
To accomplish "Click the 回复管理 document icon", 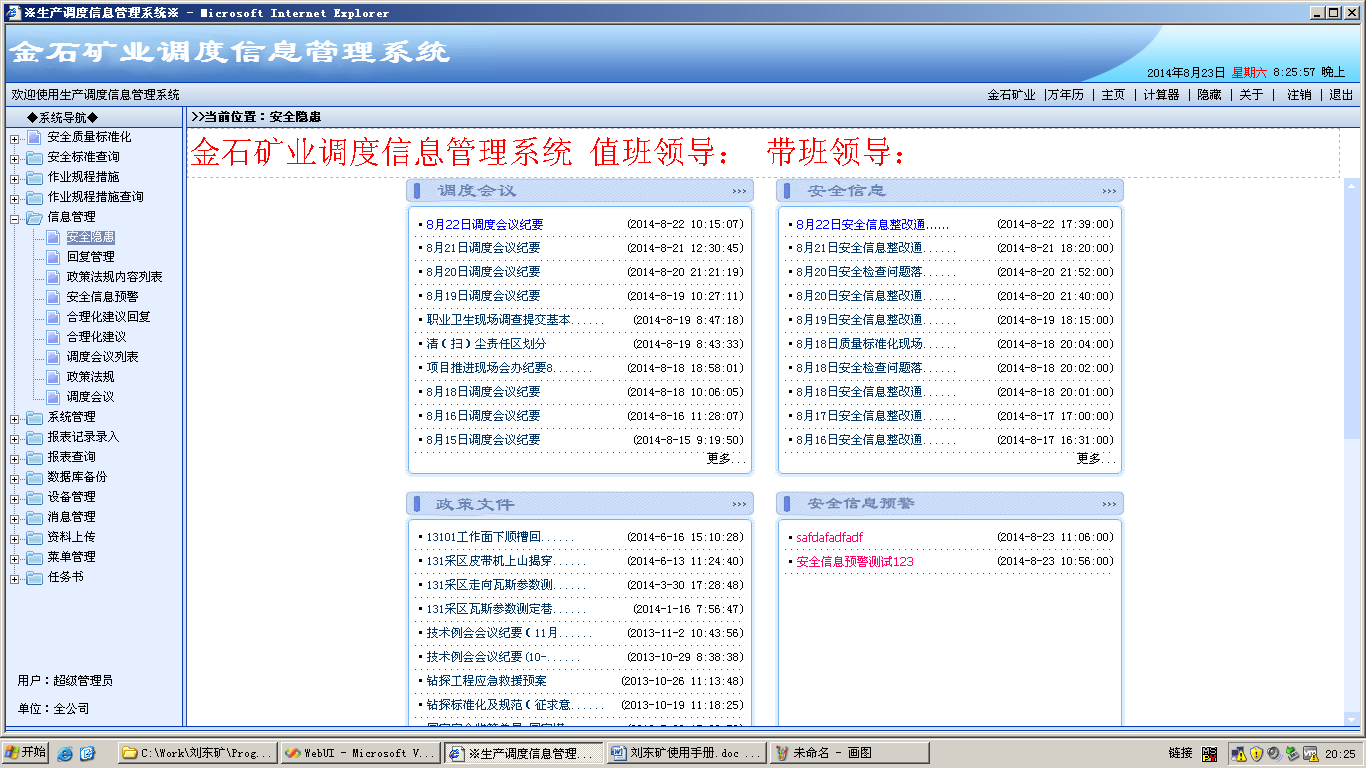I will click(53, 257).
